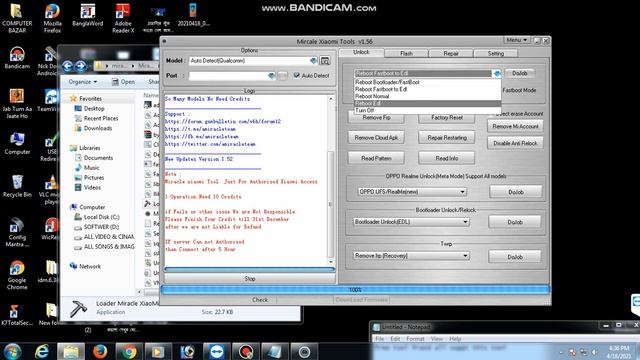The image size is (640, 360).
Task: Launch BanglaWord desktop shortcut
Action: [x=87, y=16]
